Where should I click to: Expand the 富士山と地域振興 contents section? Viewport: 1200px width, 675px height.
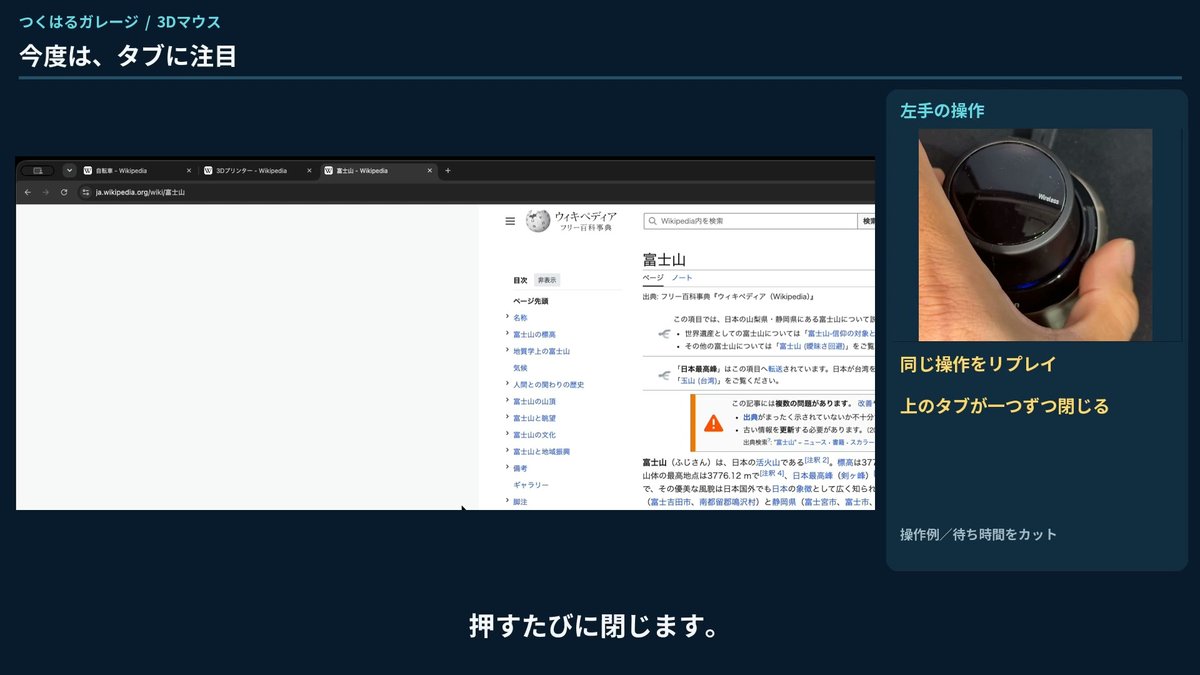pos(508,451)
